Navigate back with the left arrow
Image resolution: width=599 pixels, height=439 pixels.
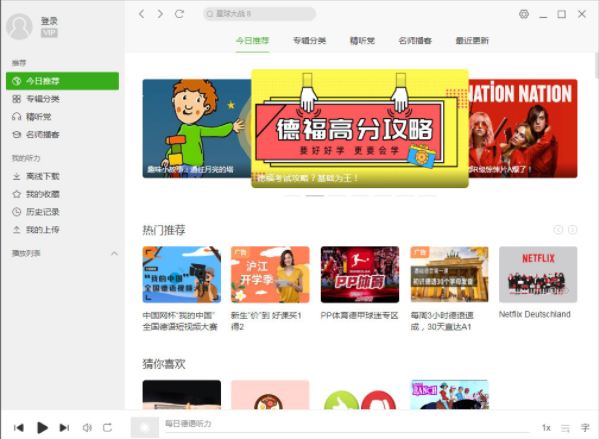coord(142,14)
